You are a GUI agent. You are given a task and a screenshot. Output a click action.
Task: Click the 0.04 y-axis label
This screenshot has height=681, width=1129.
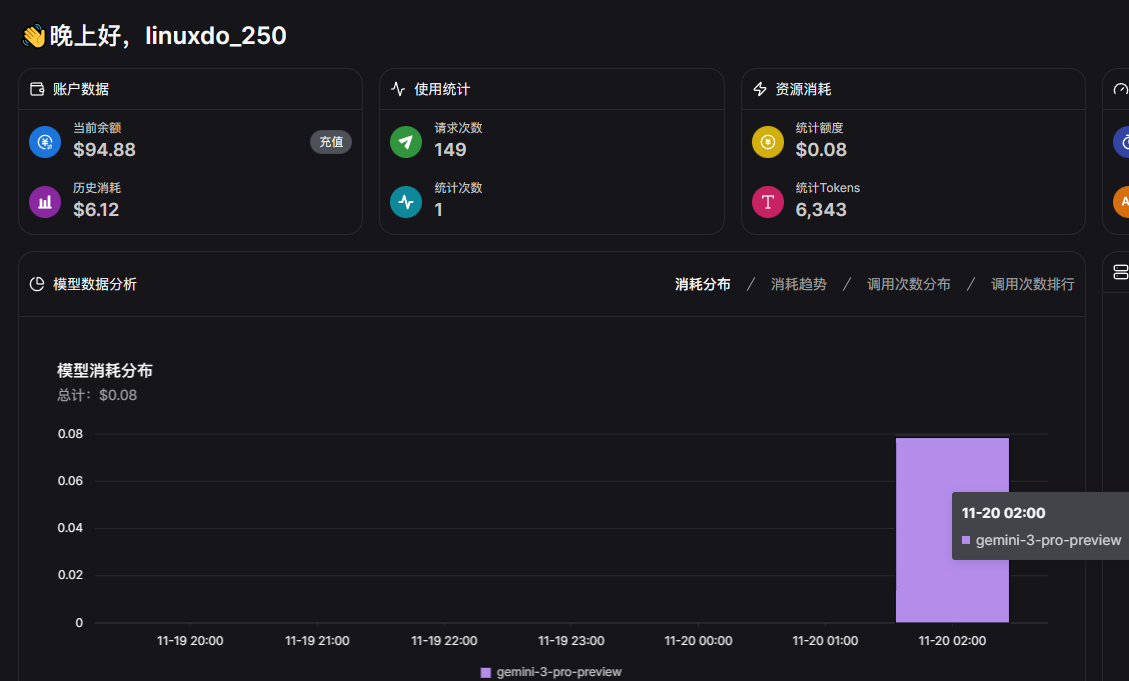[x=71, y=528]
